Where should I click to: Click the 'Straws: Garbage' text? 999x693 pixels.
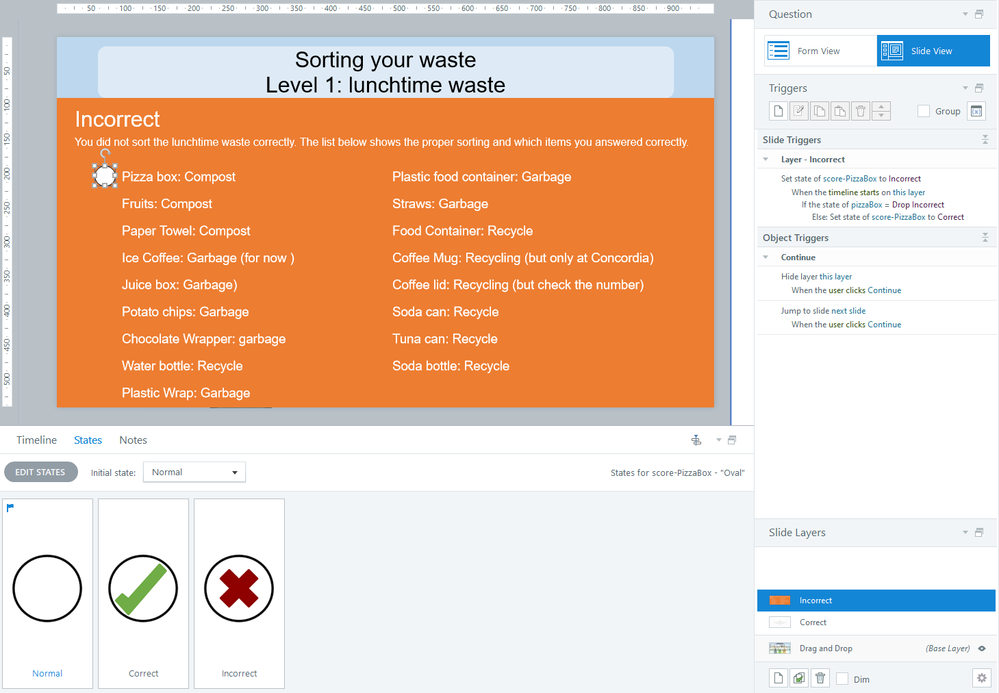440,204
